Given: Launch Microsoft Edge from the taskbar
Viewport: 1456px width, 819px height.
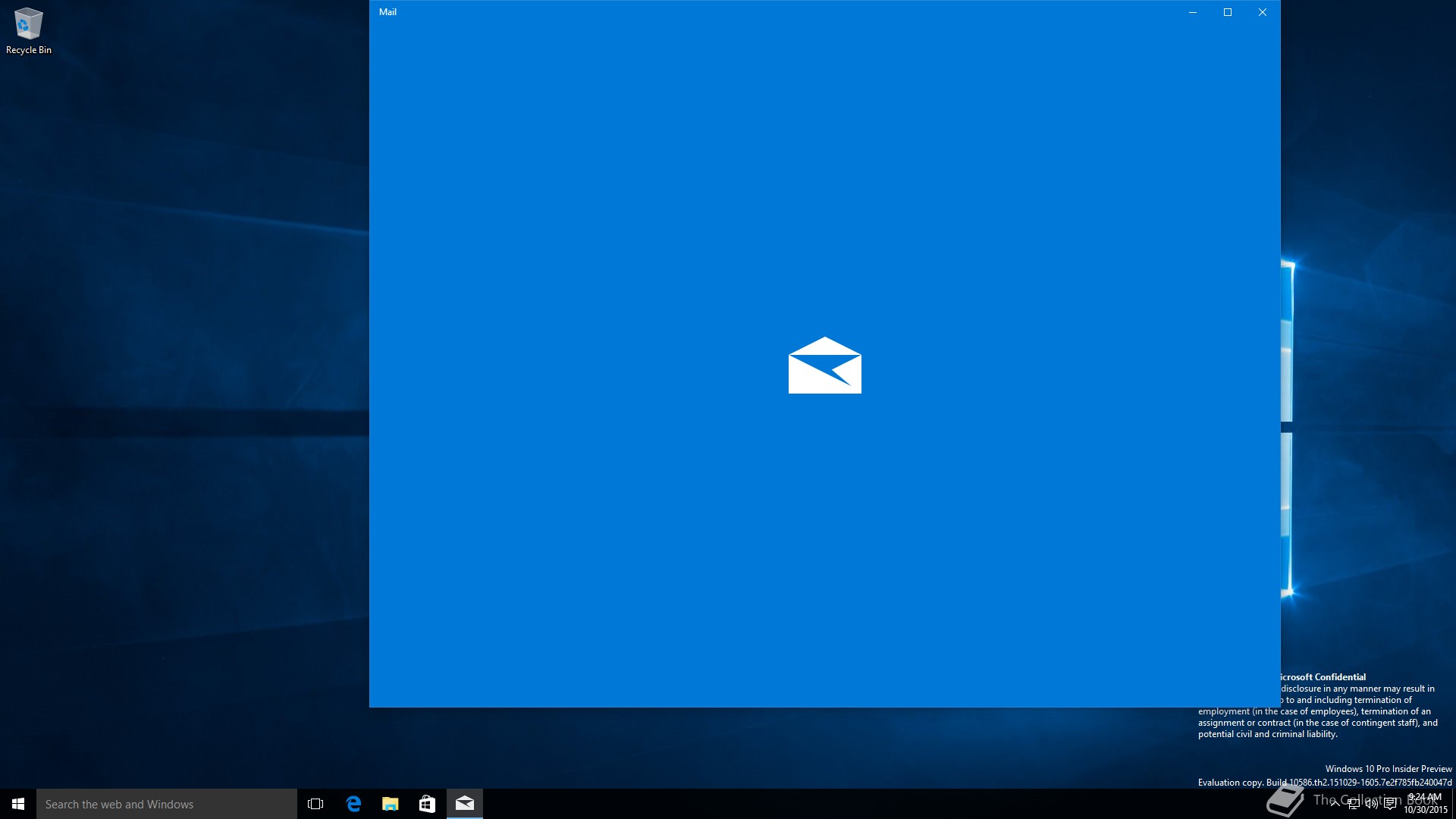Looking at the screenshot, I should tap(353, 804).
